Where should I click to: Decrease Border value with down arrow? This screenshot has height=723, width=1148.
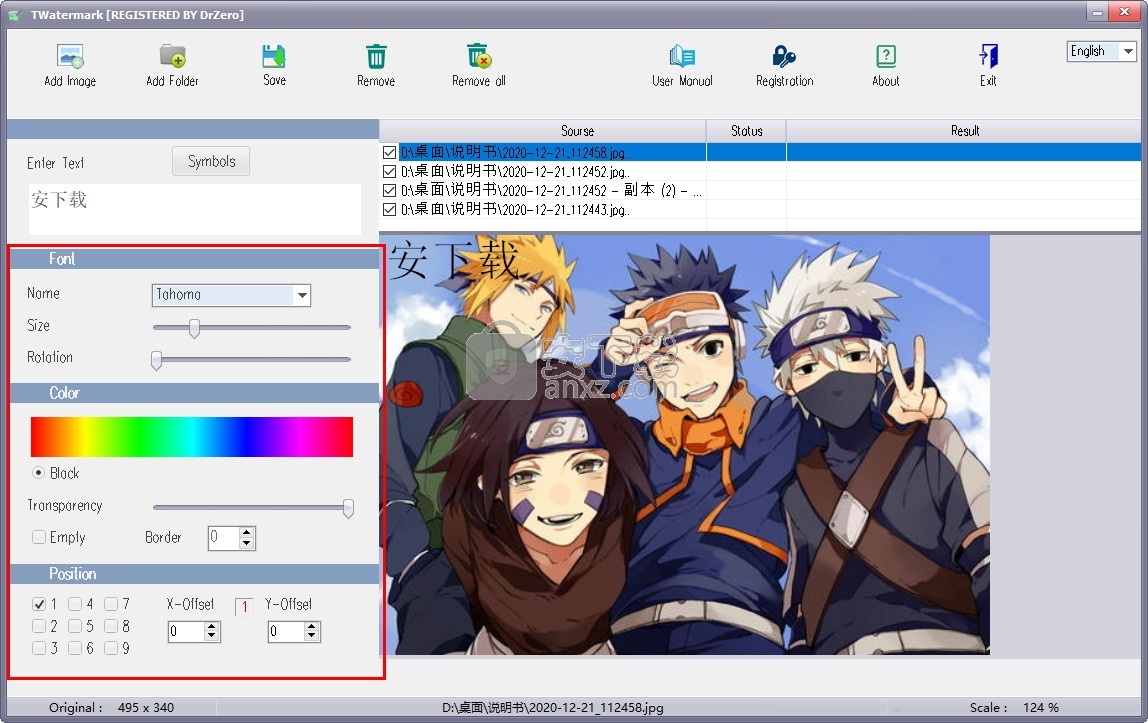click(247, 543)
